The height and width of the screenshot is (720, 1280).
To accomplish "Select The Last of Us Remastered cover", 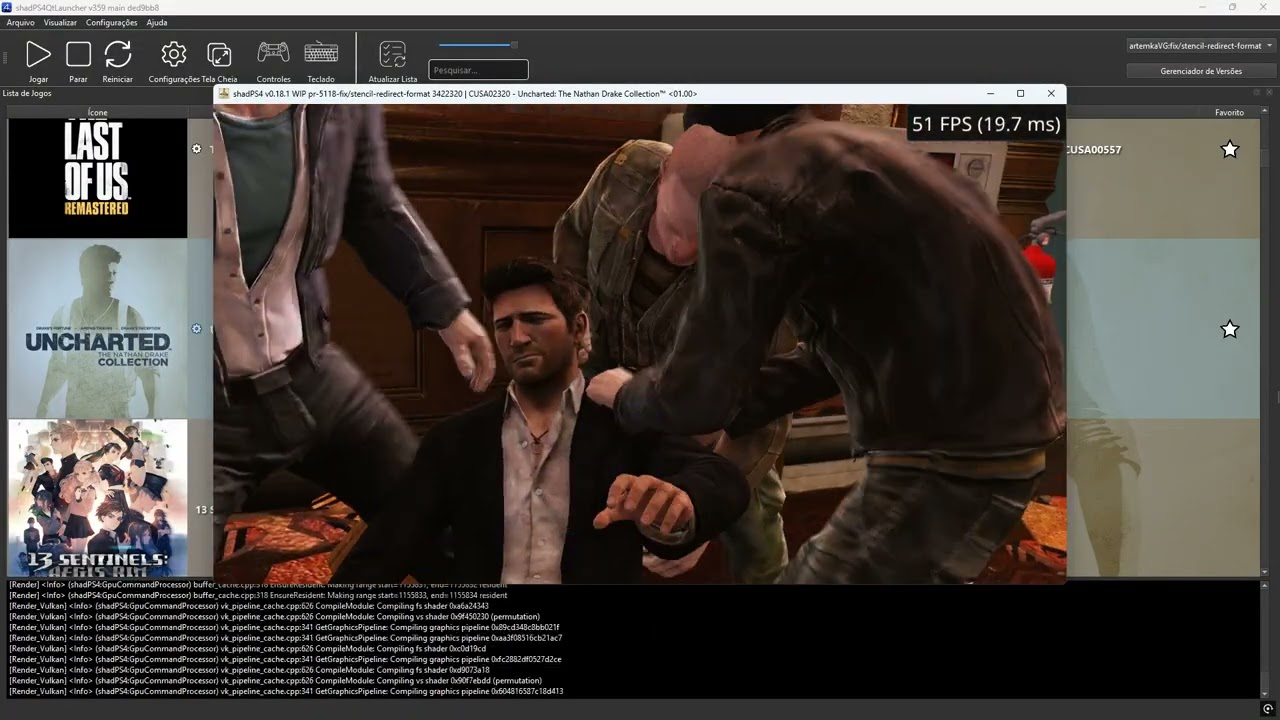I will click(x=97, y=178).
